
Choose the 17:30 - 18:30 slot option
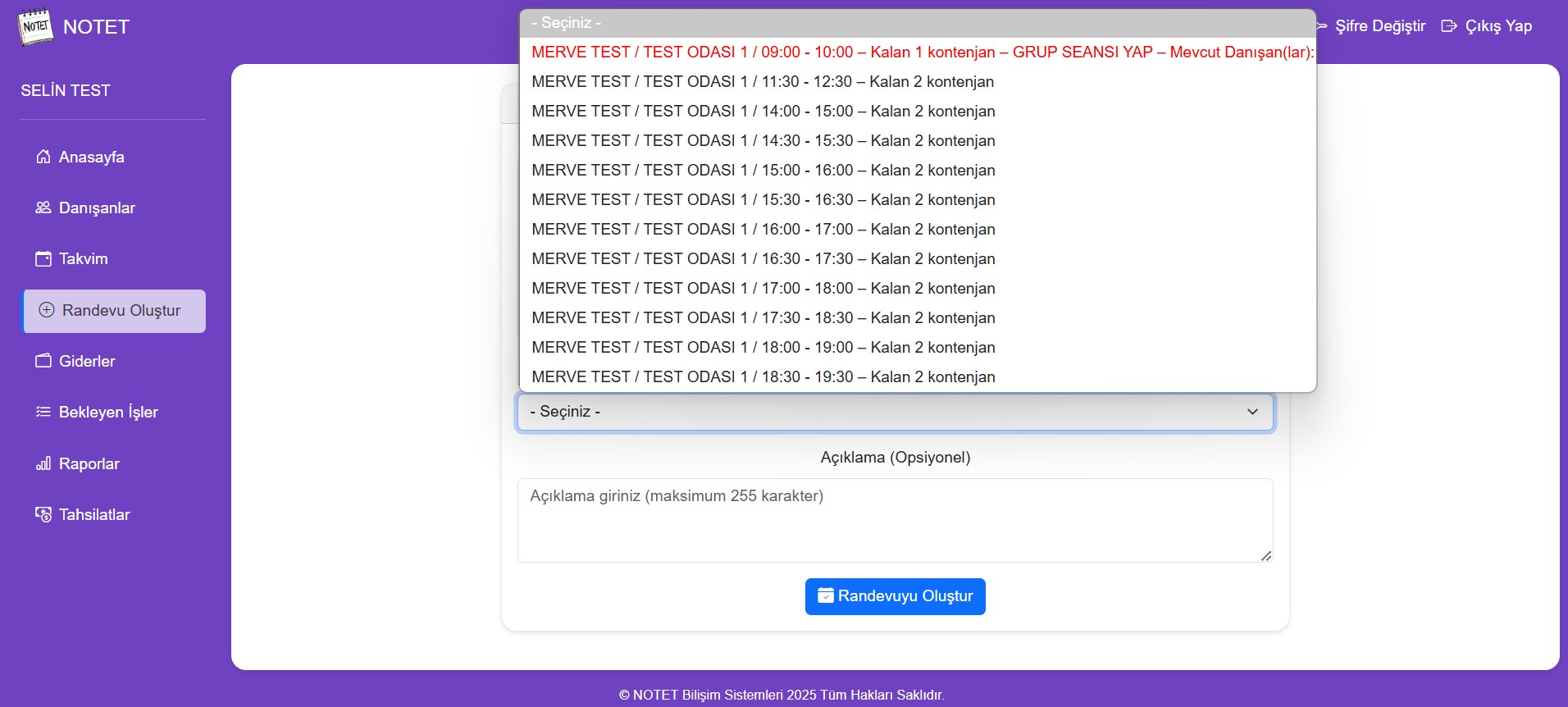click(x=918, y=318)
